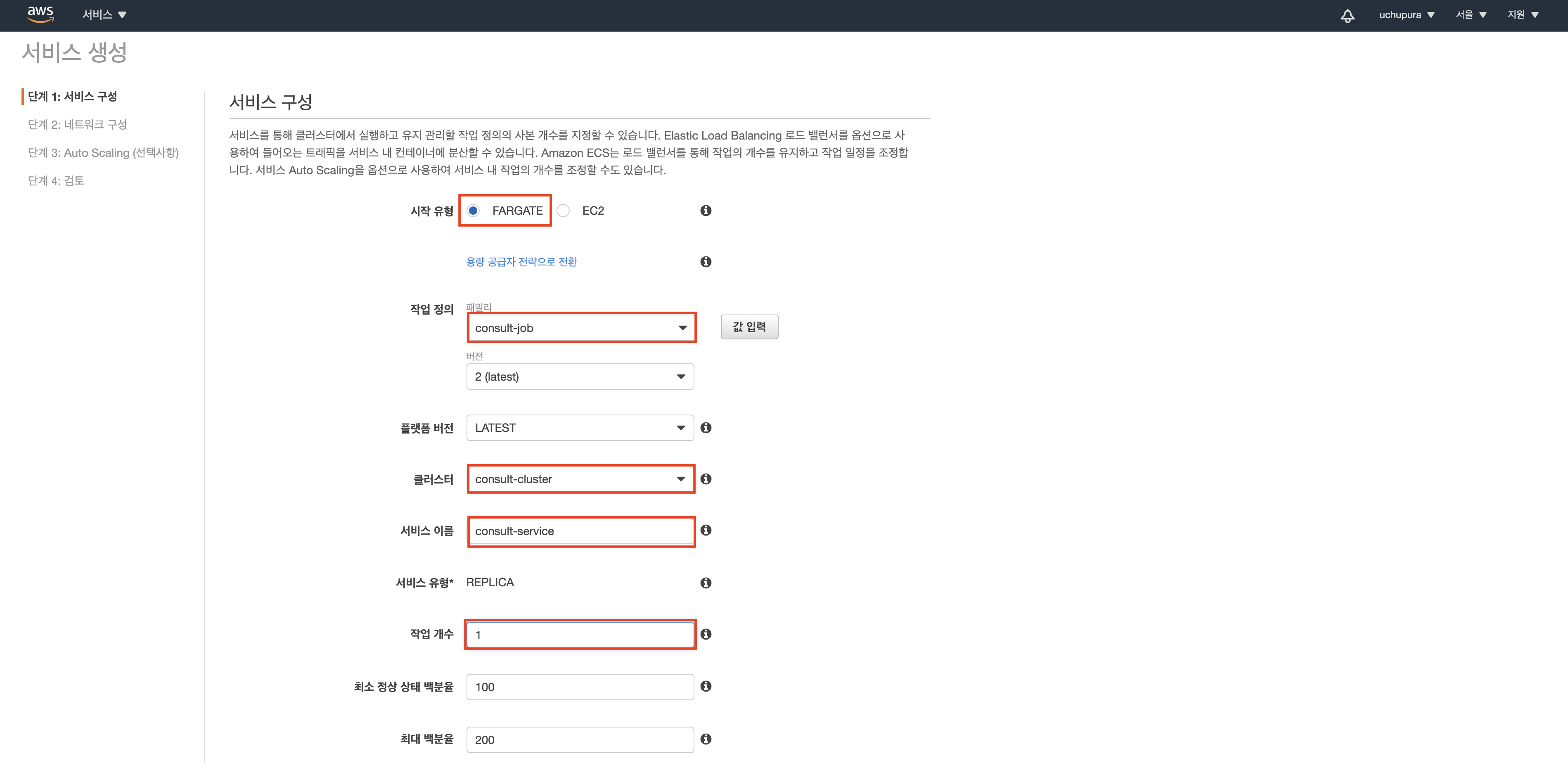Select the FARGATE launch type radio
Screen dimensions: 1568x763
pos(473,211)
